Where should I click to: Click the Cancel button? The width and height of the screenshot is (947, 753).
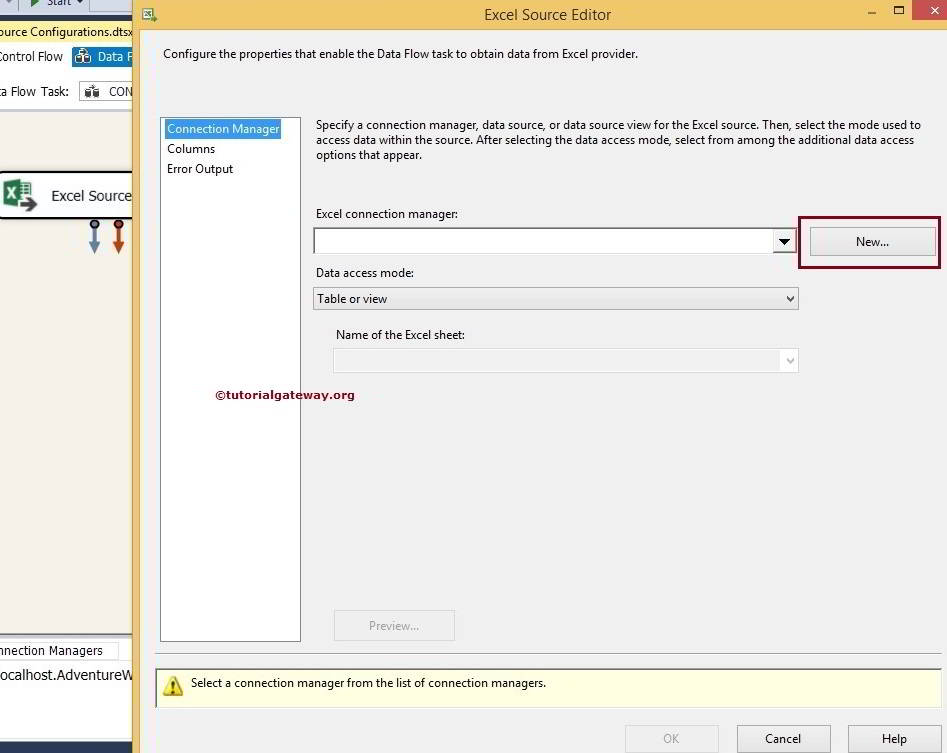pos(783,739)
